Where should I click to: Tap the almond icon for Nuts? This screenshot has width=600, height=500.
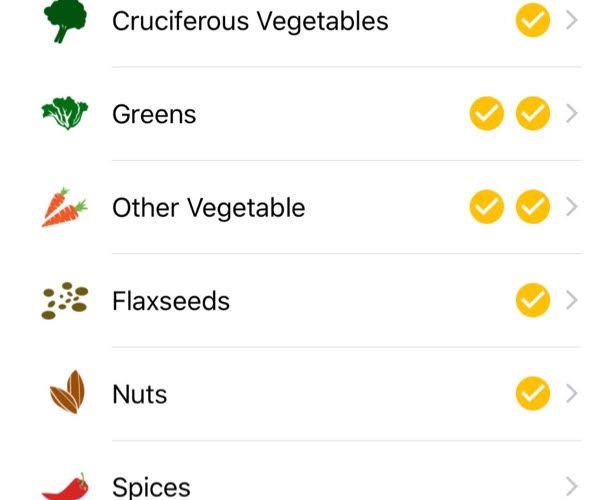(67, 392)
